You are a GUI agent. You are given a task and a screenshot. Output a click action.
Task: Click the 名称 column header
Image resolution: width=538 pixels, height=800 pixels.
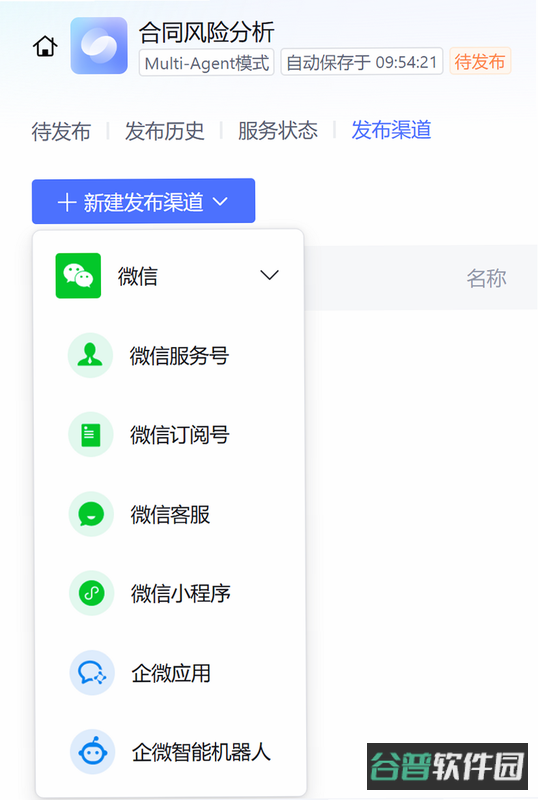(x=486, y=278)
